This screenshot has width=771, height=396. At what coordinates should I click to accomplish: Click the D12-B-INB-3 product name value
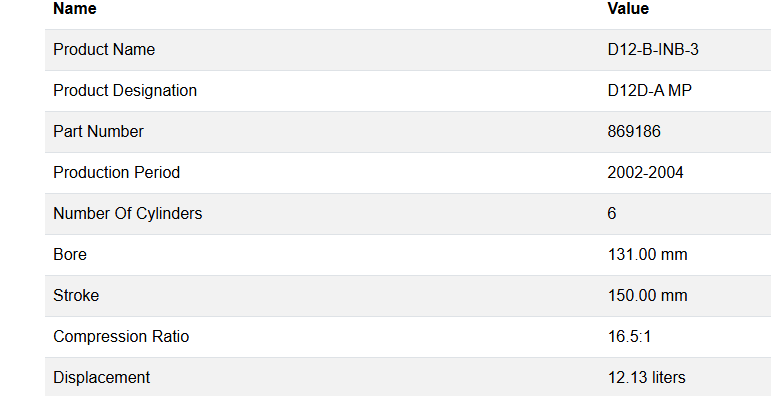pyautogui.click(x=653, y=50)
